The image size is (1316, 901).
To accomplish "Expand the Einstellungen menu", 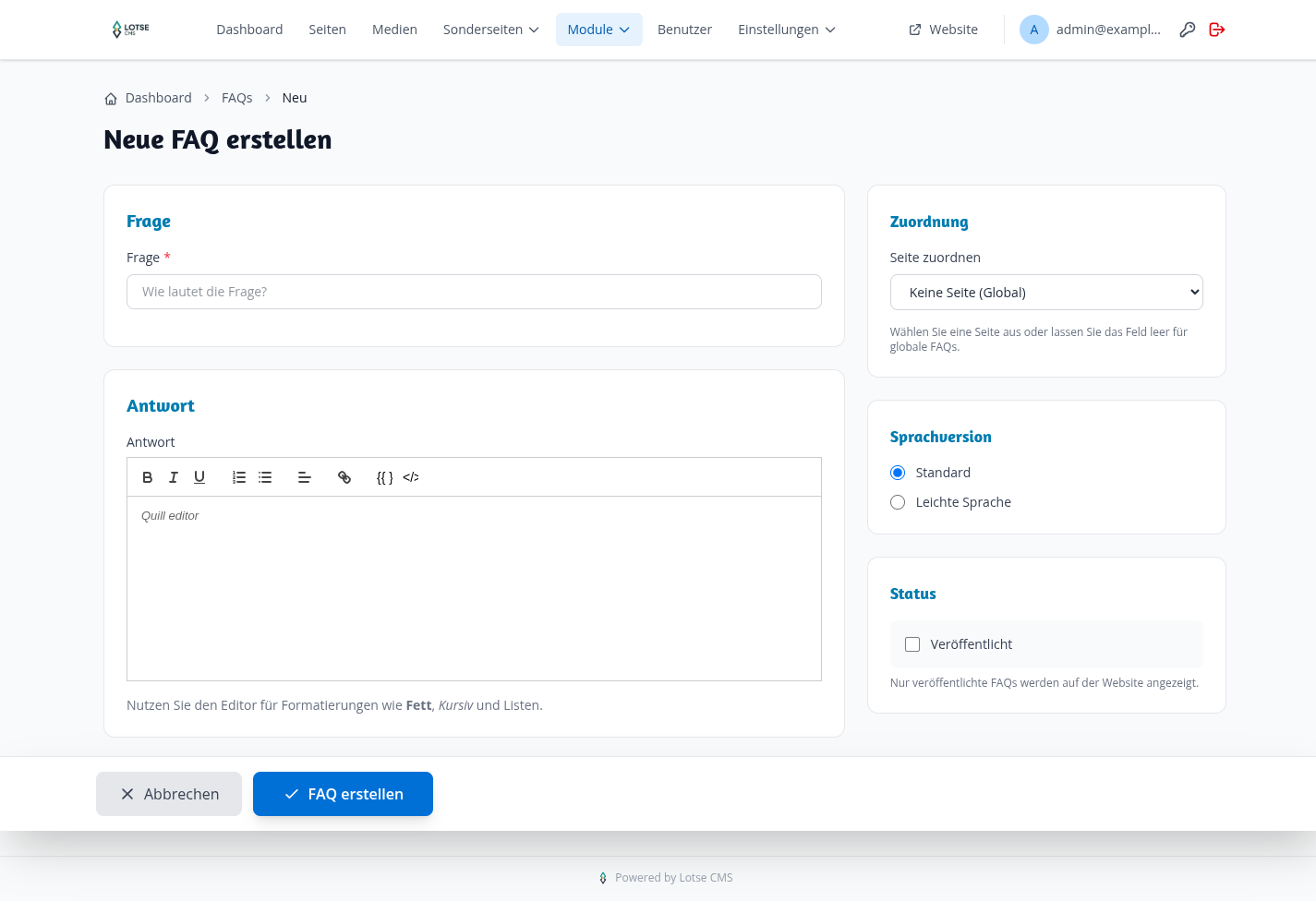I will 787,30.
